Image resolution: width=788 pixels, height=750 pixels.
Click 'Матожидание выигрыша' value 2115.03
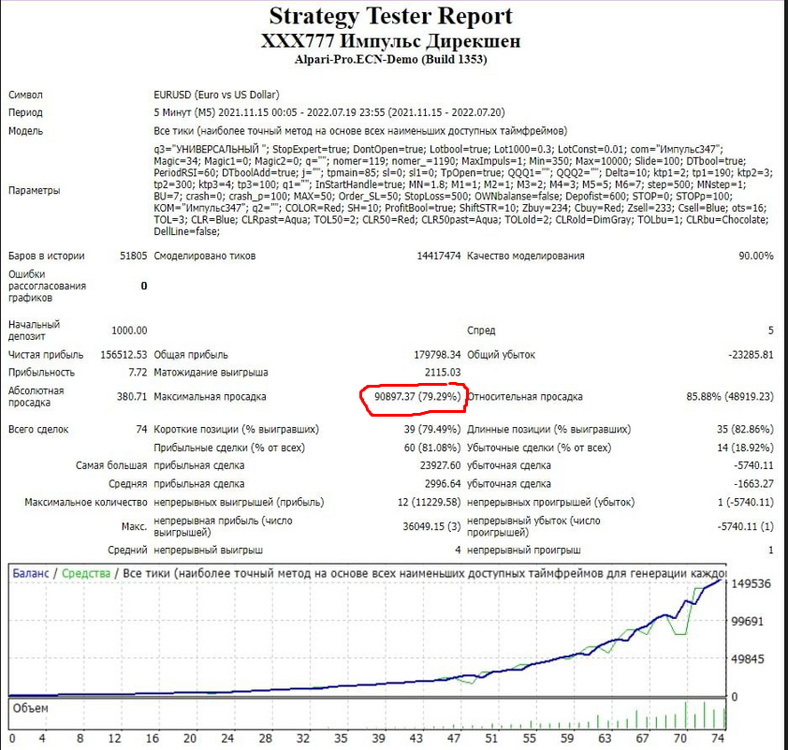pyautogui.click(x=443, y=372)
